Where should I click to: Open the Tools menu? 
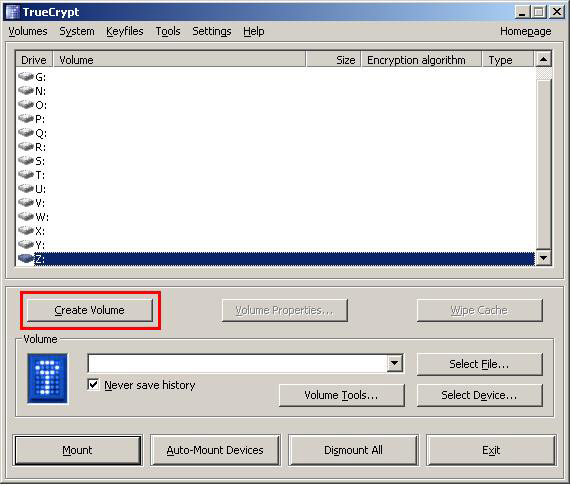tap(168, 32)
